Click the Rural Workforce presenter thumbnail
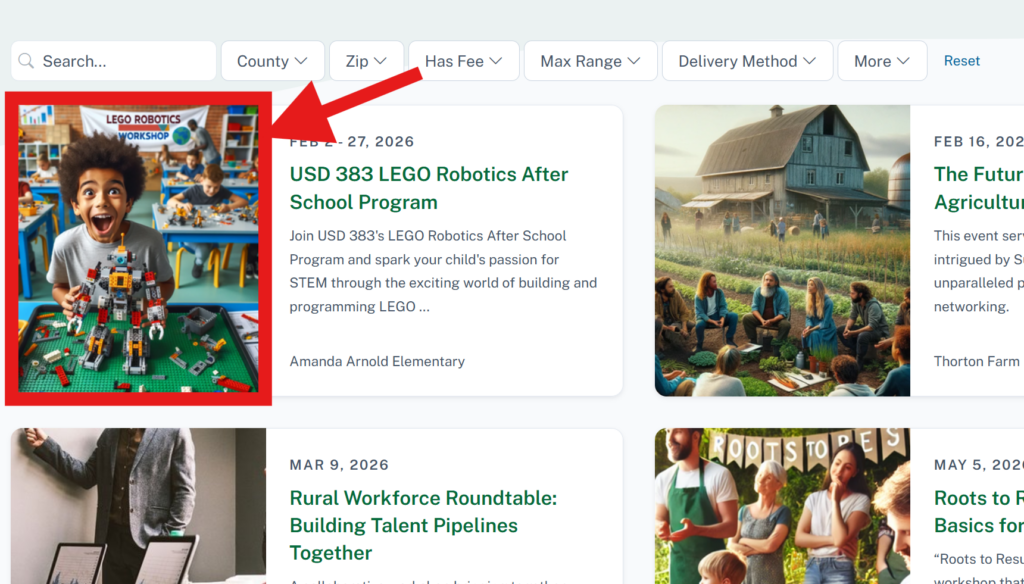Viewport: 1024px width, 584px height. pyautogui.click(x=138, y=507)
